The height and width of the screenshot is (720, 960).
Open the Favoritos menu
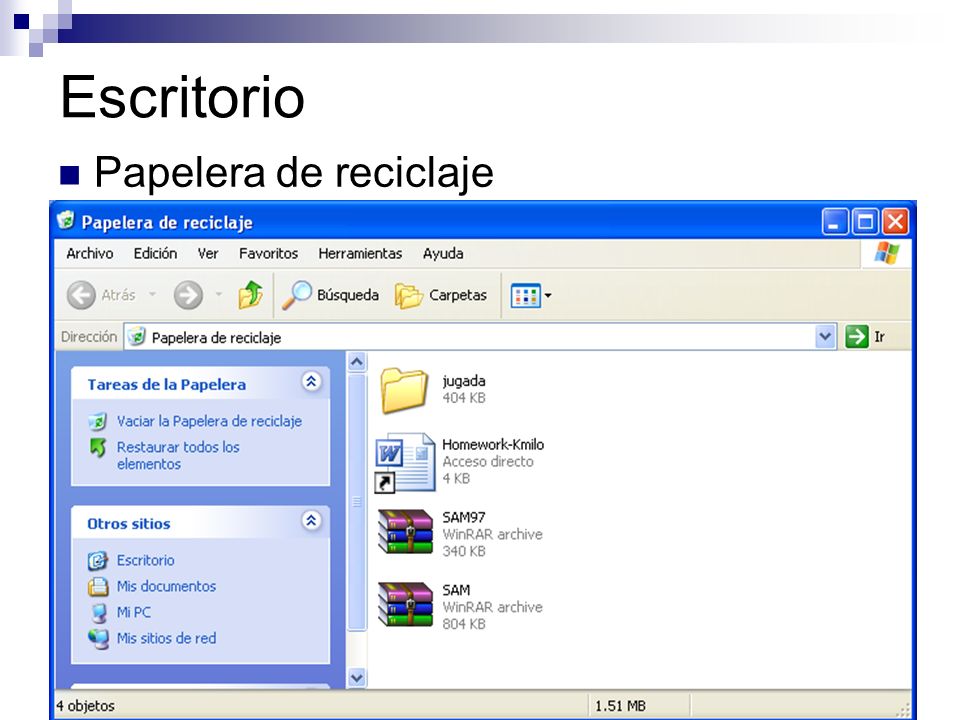pos(268,253)
